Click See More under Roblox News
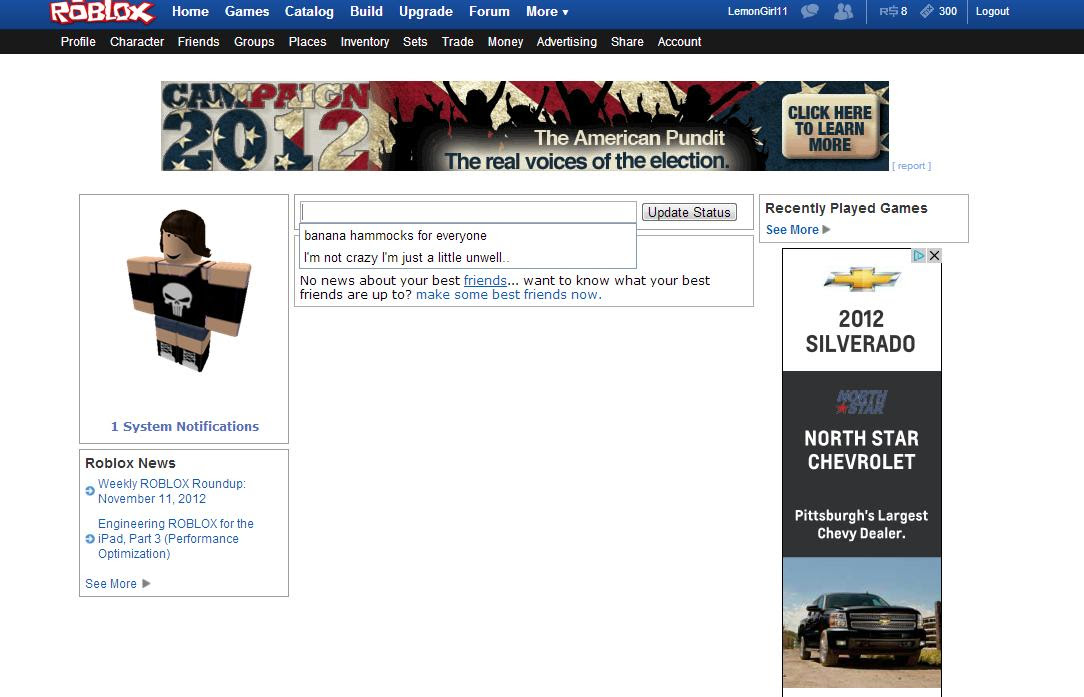Screen dimensions: 1084x697 point(111,584)
